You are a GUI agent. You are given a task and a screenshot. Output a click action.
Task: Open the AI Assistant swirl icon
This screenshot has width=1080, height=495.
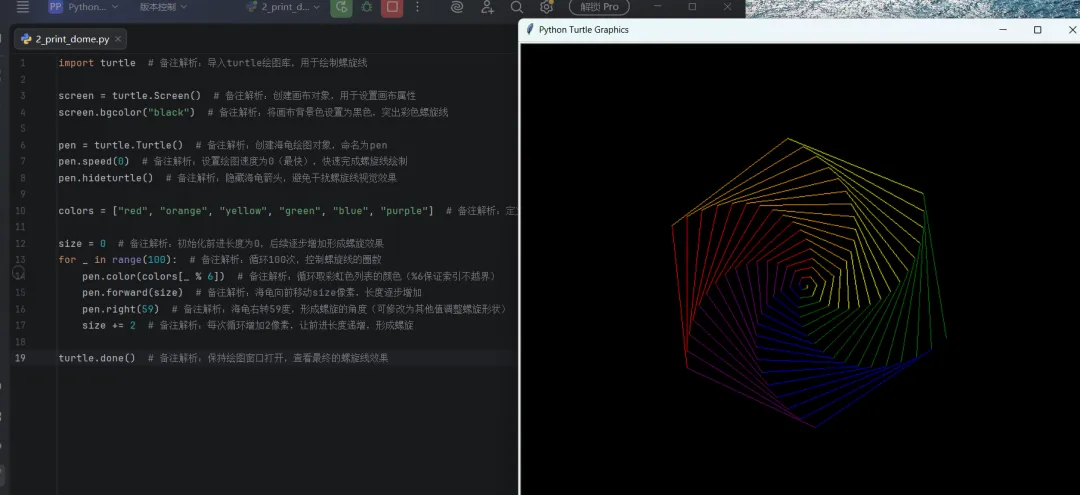[457, 7]
